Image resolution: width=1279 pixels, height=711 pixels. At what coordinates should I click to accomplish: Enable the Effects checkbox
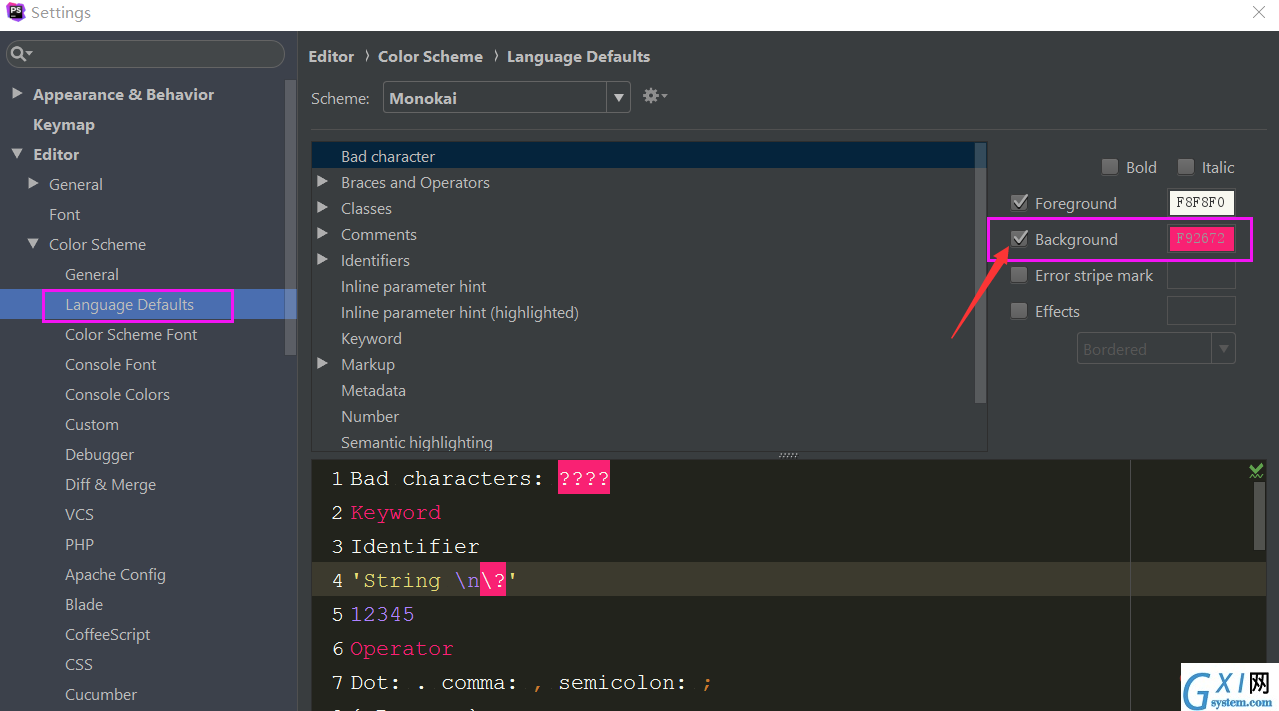coord(1019,311)
